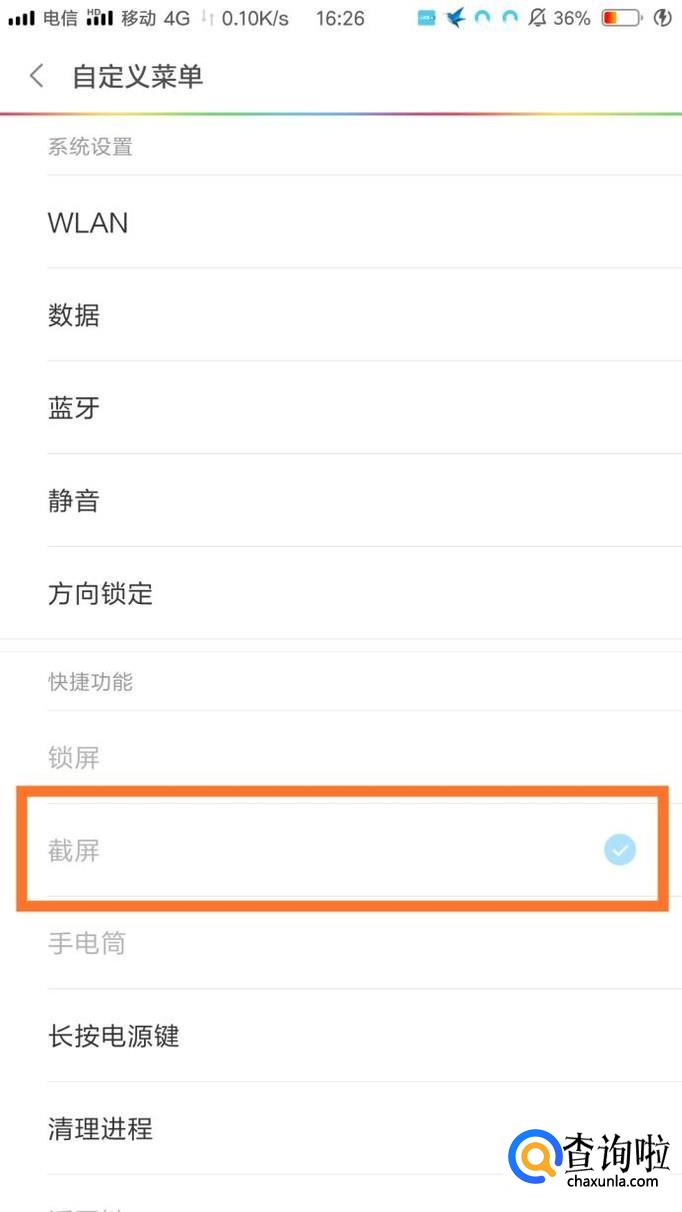Tap the charging bolt icon
Screen dimensions: 682x1212
(x=662, y=18)
